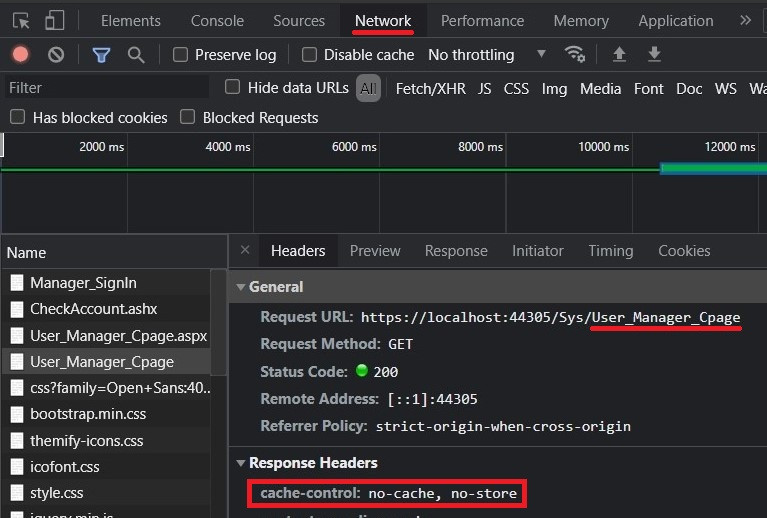
Task: Filter requests by JS
Action: 484,89
